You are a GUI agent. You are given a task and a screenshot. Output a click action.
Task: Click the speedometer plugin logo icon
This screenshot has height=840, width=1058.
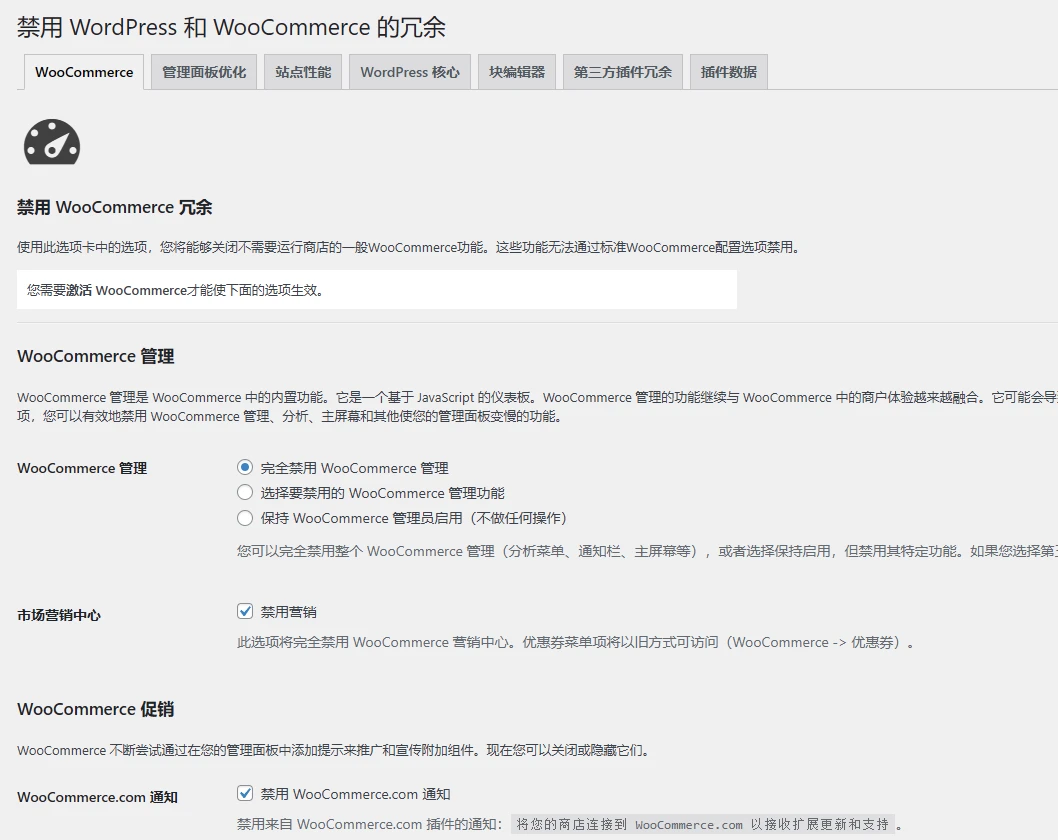coord(51,142)
